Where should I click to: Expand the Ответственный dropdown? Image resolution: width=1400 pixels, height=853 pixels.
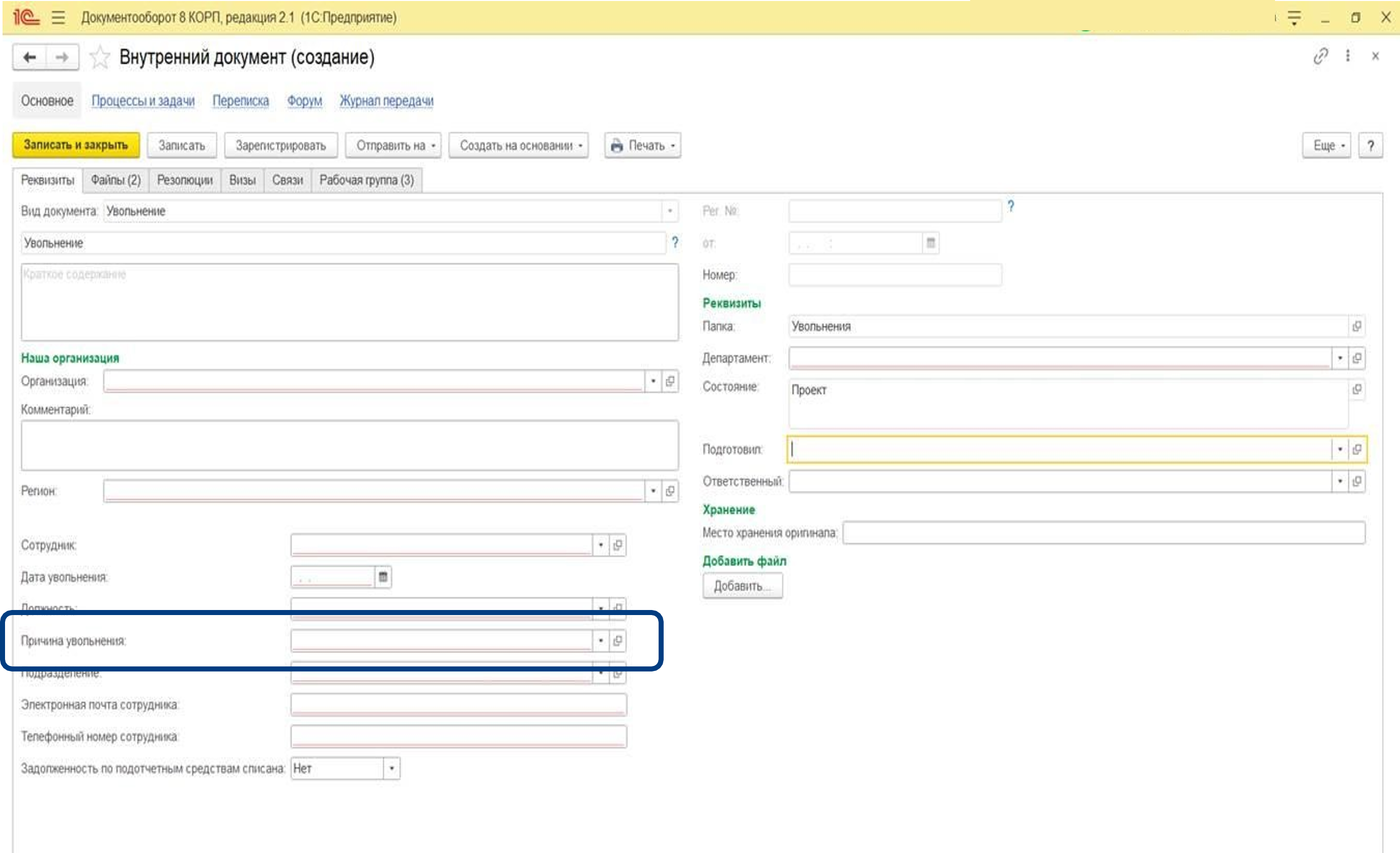1340,481
